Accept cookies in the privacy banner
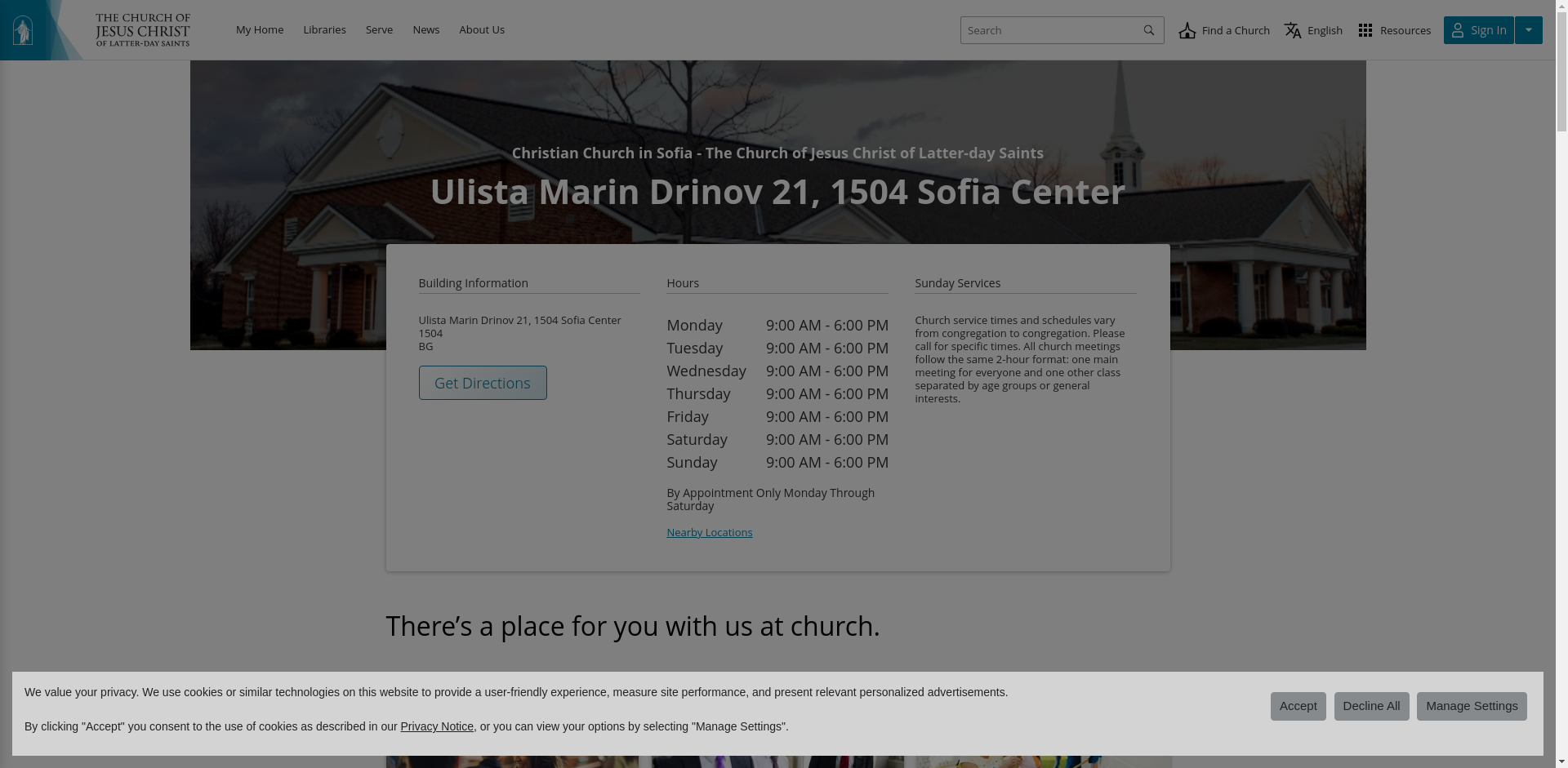This screenshot has height=768, width=1568. (1298, 707)
